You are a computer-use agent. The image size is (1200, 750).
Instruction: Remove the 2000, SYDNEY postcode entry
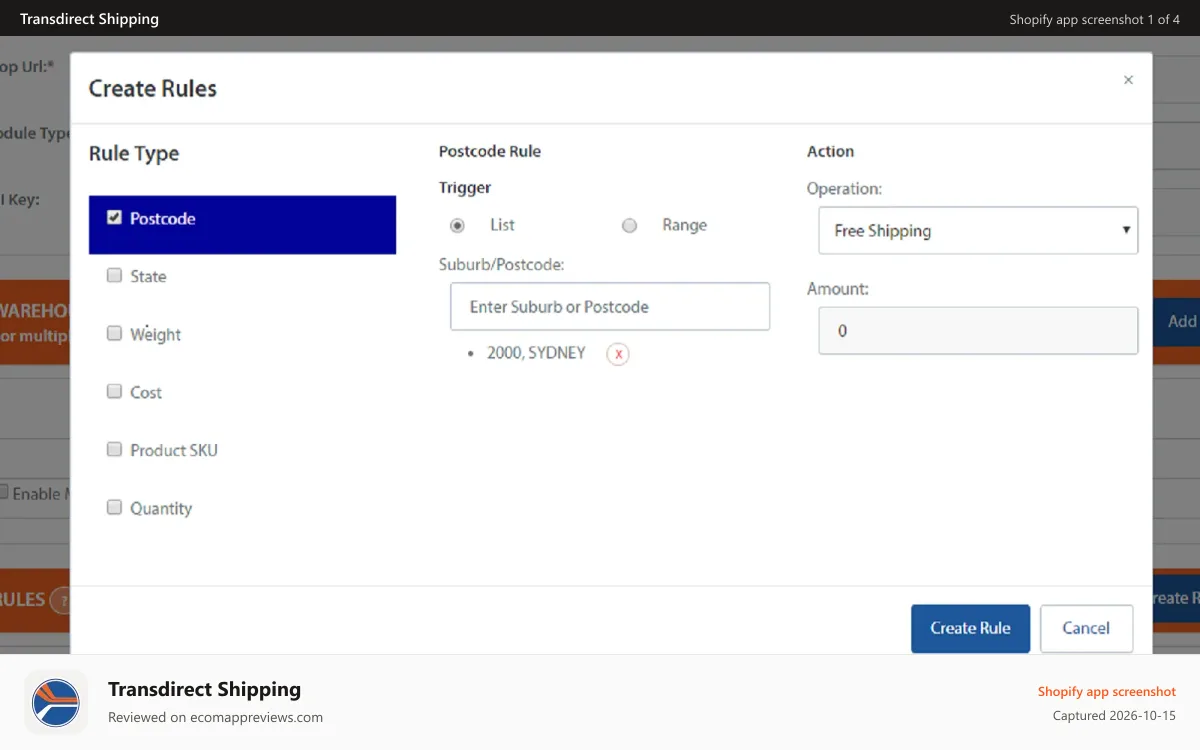(618, 354)
